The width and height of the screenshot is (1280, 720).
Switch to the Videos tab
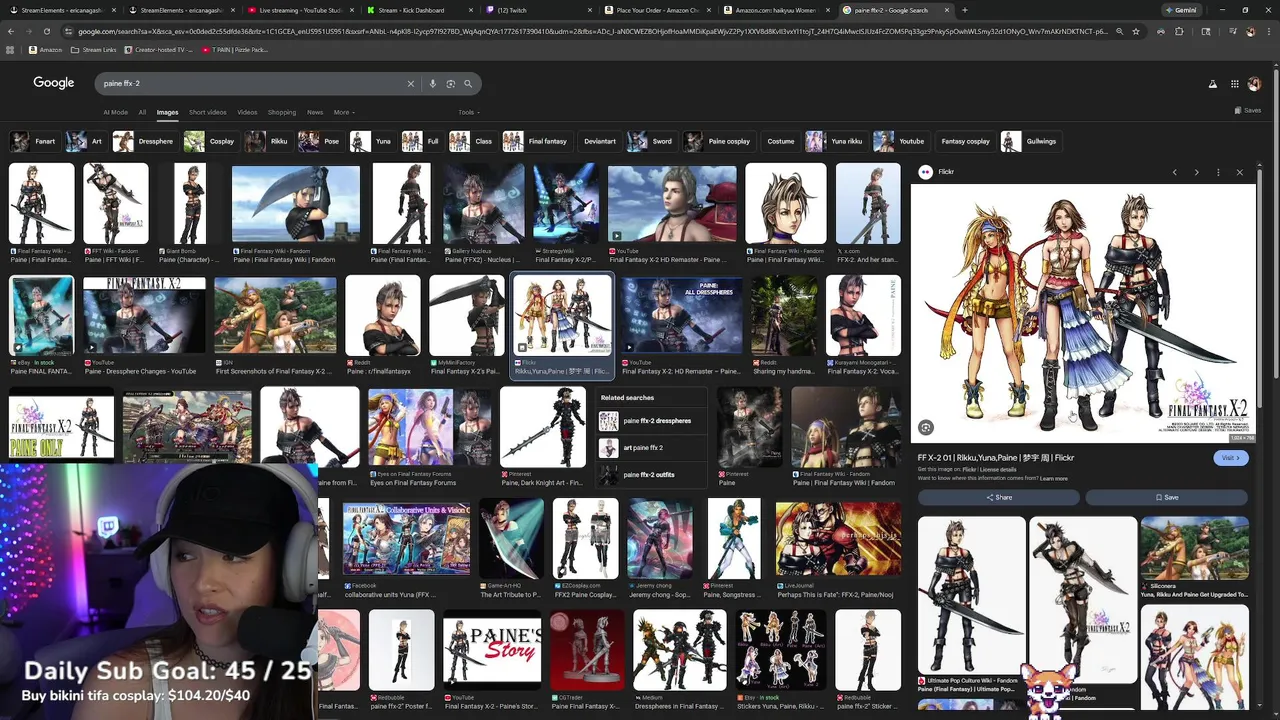click(247, 112)
